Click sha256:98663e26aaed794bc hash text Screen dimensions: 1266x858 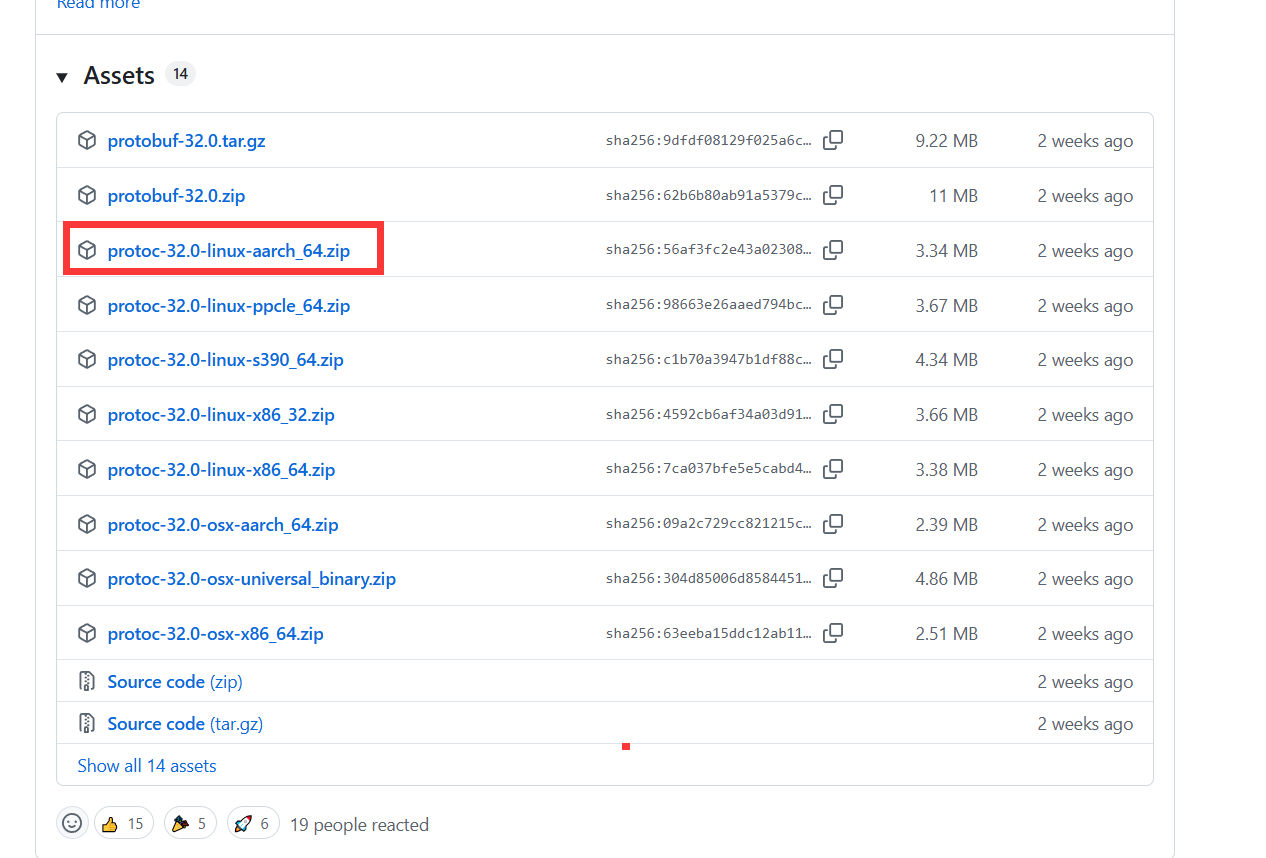point(709,306)
